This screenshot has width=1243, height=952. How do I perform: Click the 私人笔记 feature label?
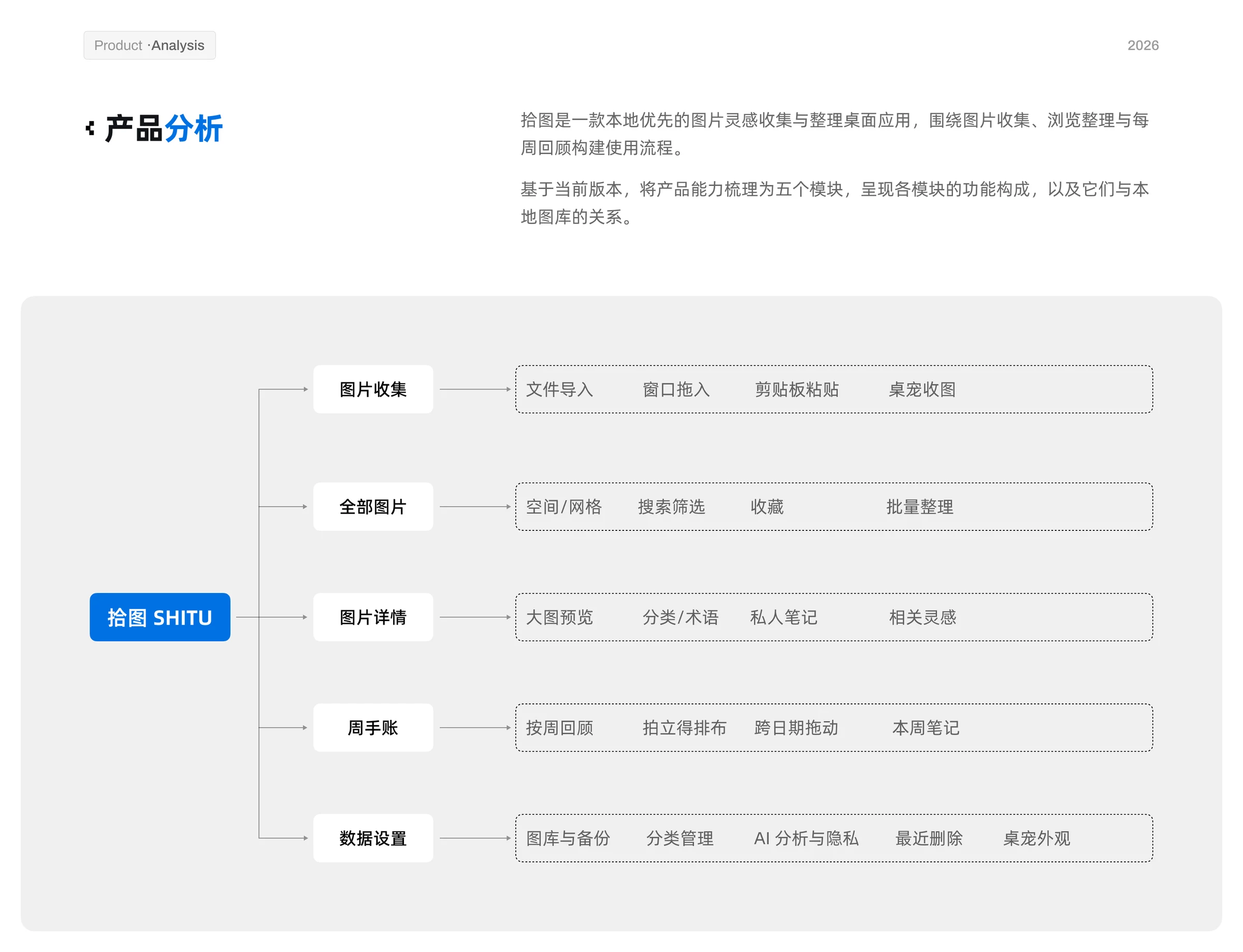click(x=784, y=617)
